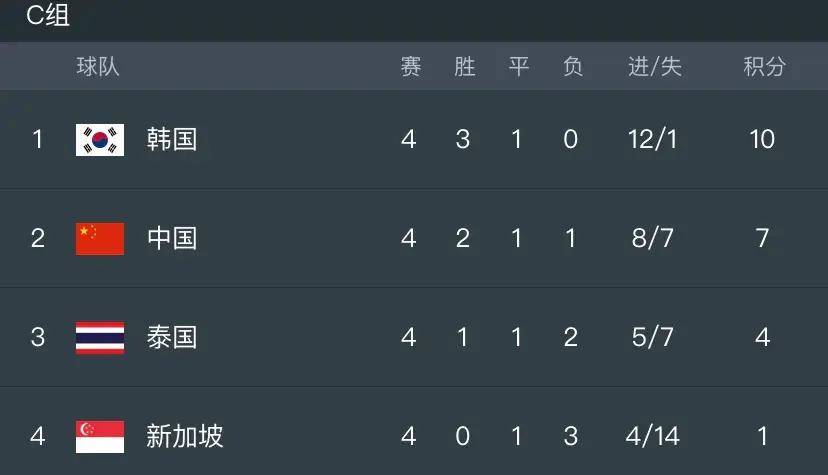Click the 赛 column header
This screenshot has height=475, width=828.
coord(410,66)
